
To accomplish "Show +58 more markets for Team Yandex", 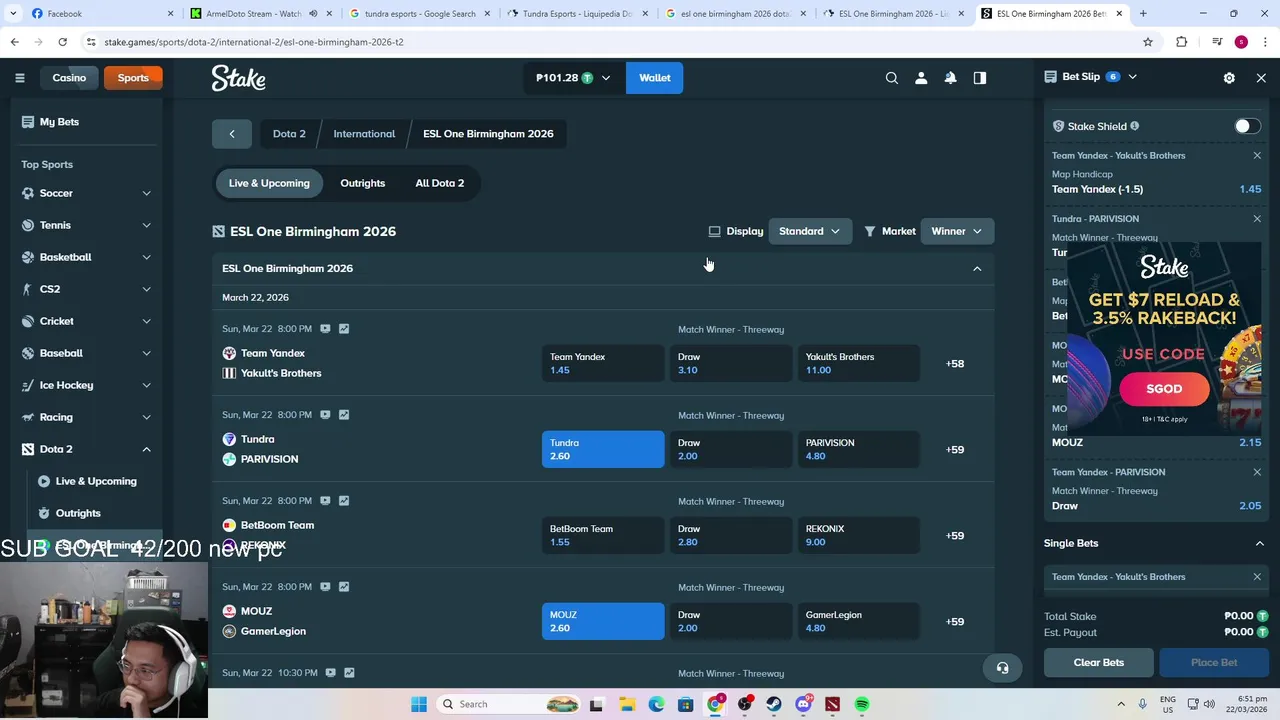I will [x=955, y=363].
